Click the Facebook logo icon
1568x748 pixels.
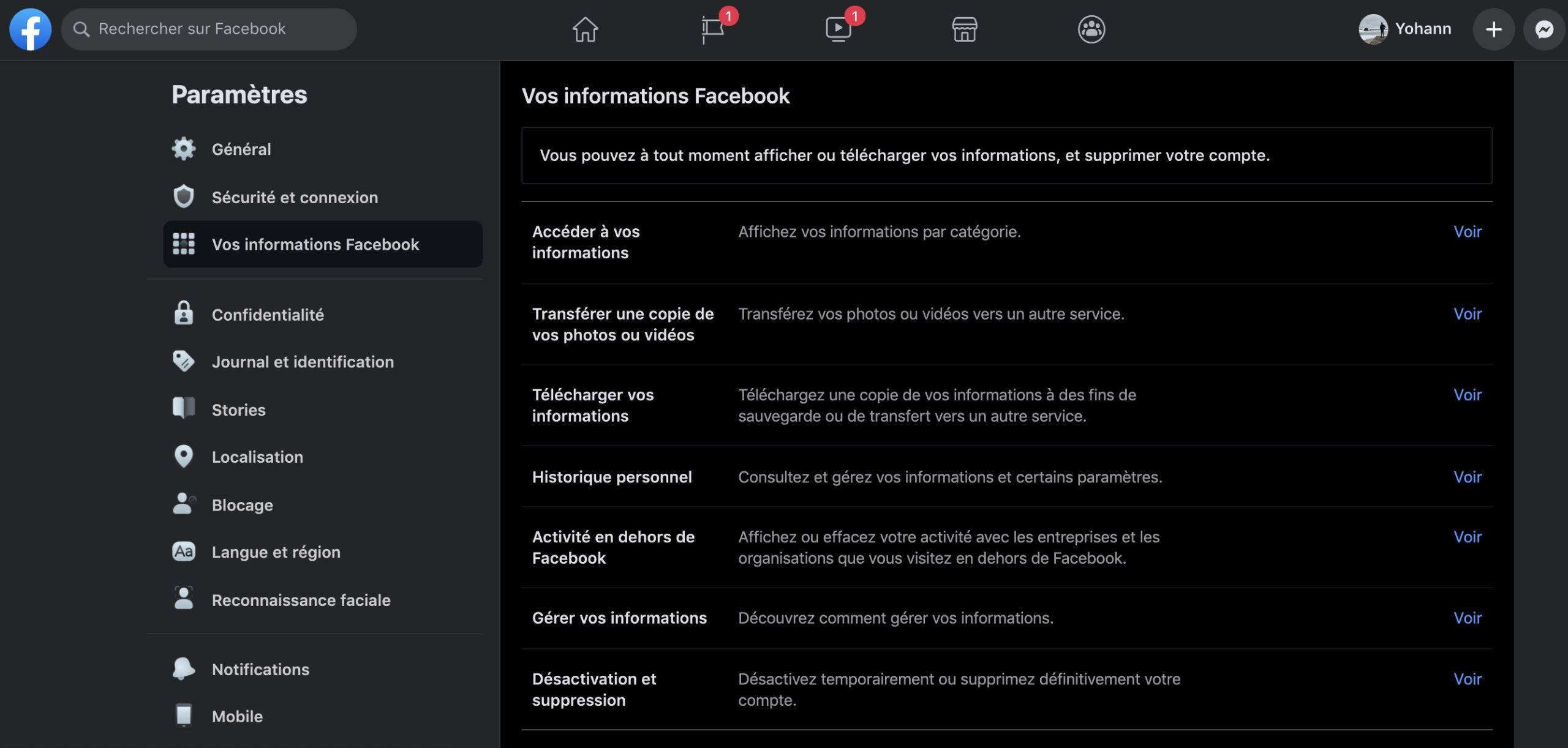pos(30,29)
